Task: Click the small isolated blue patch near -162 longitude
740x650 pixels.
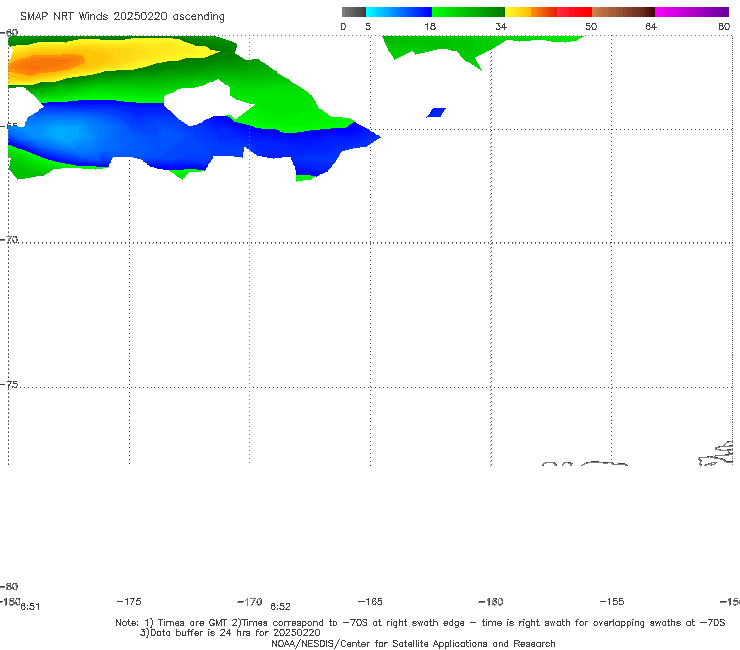Action: pos(436,113)
